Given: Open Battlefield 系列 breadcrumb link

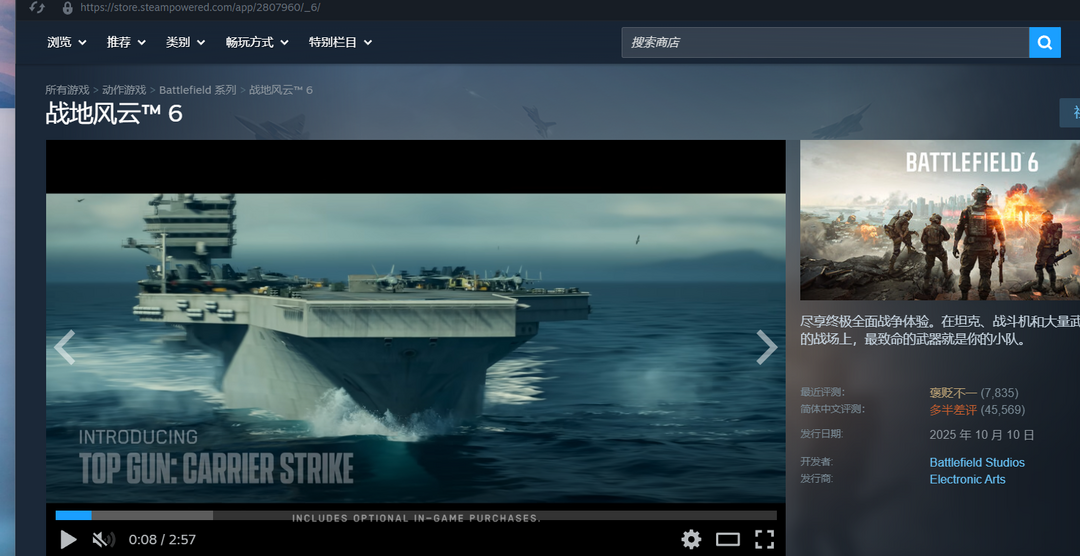Looking at the screenshot, I should tap(198, 90).
